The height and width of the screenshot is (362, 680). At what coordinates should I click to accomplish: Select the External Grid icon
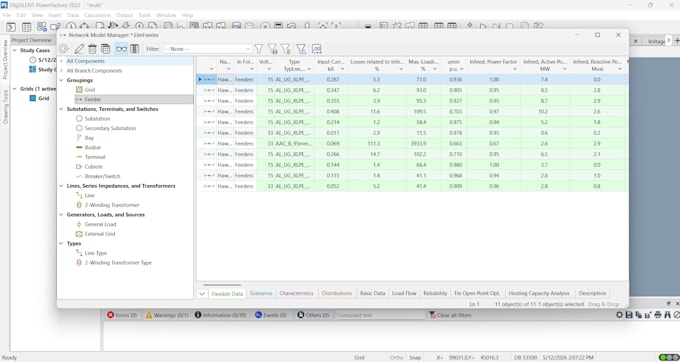pos(79,234)
